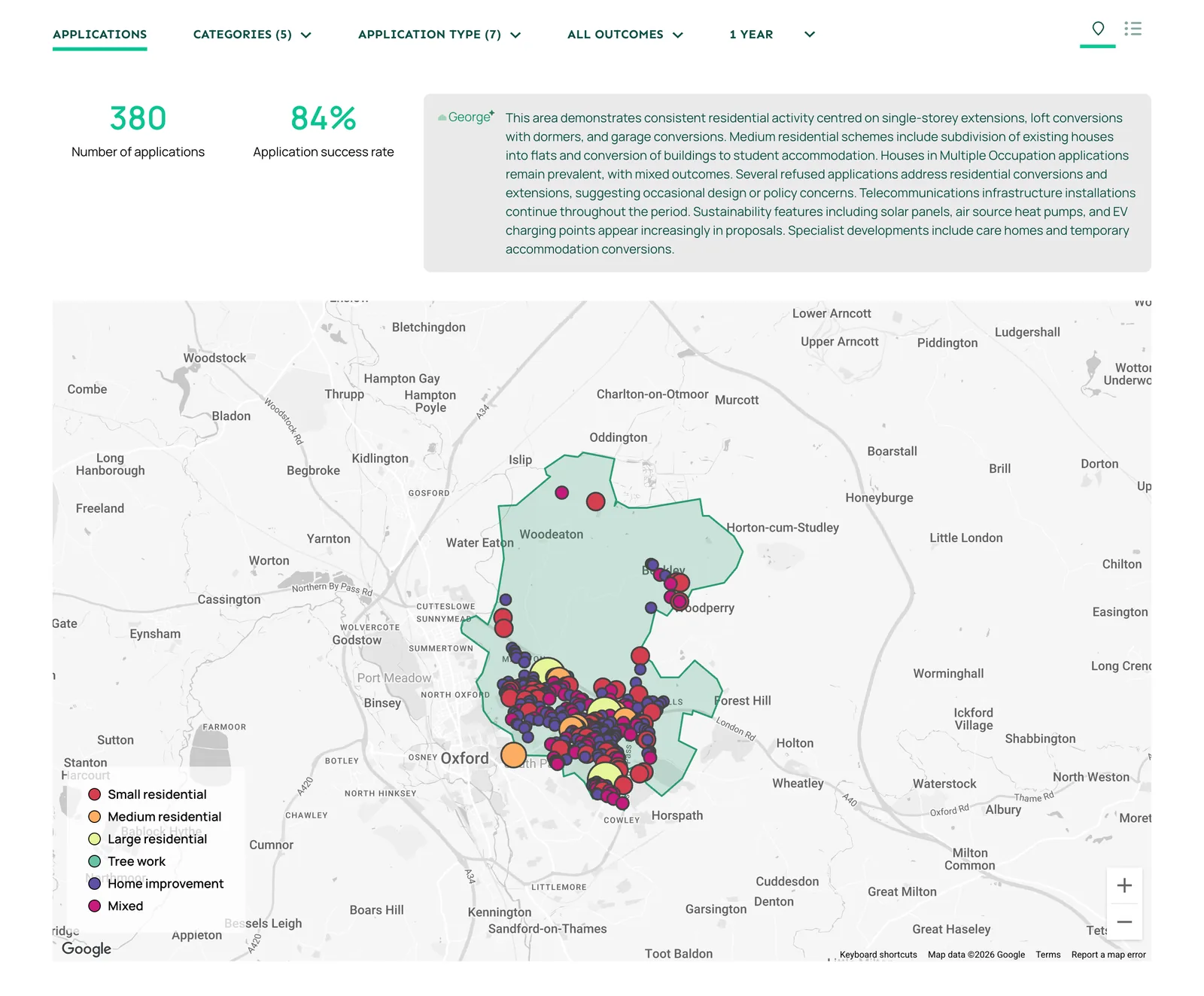Zoom out of the map
This screenshot has height=996, width=1204.
tap(1124, 921)
